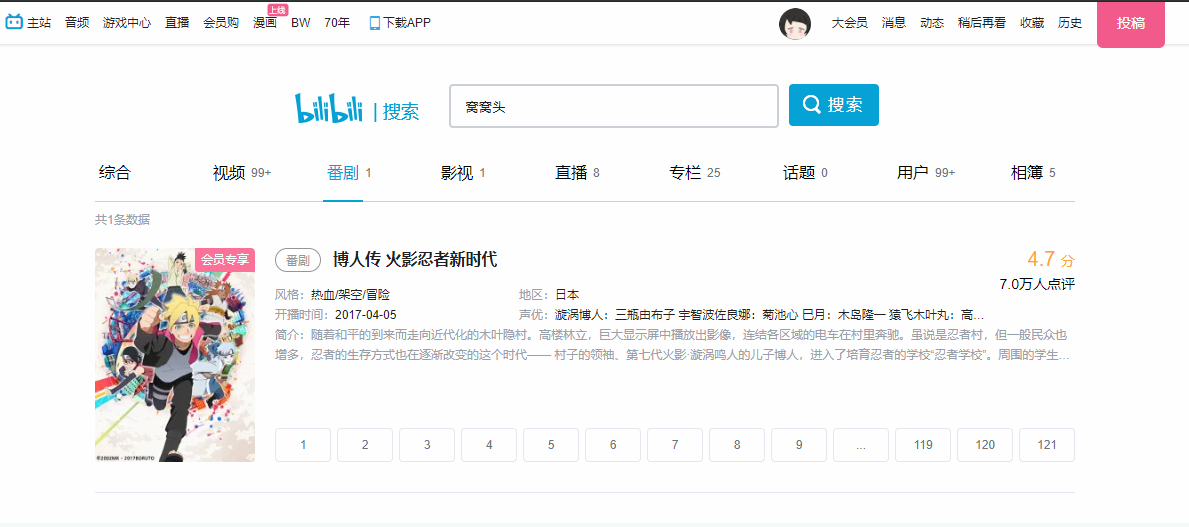This screenshot has height=527, width=1189.
Task: Open episode 4 button
Action: pos(489,445)
